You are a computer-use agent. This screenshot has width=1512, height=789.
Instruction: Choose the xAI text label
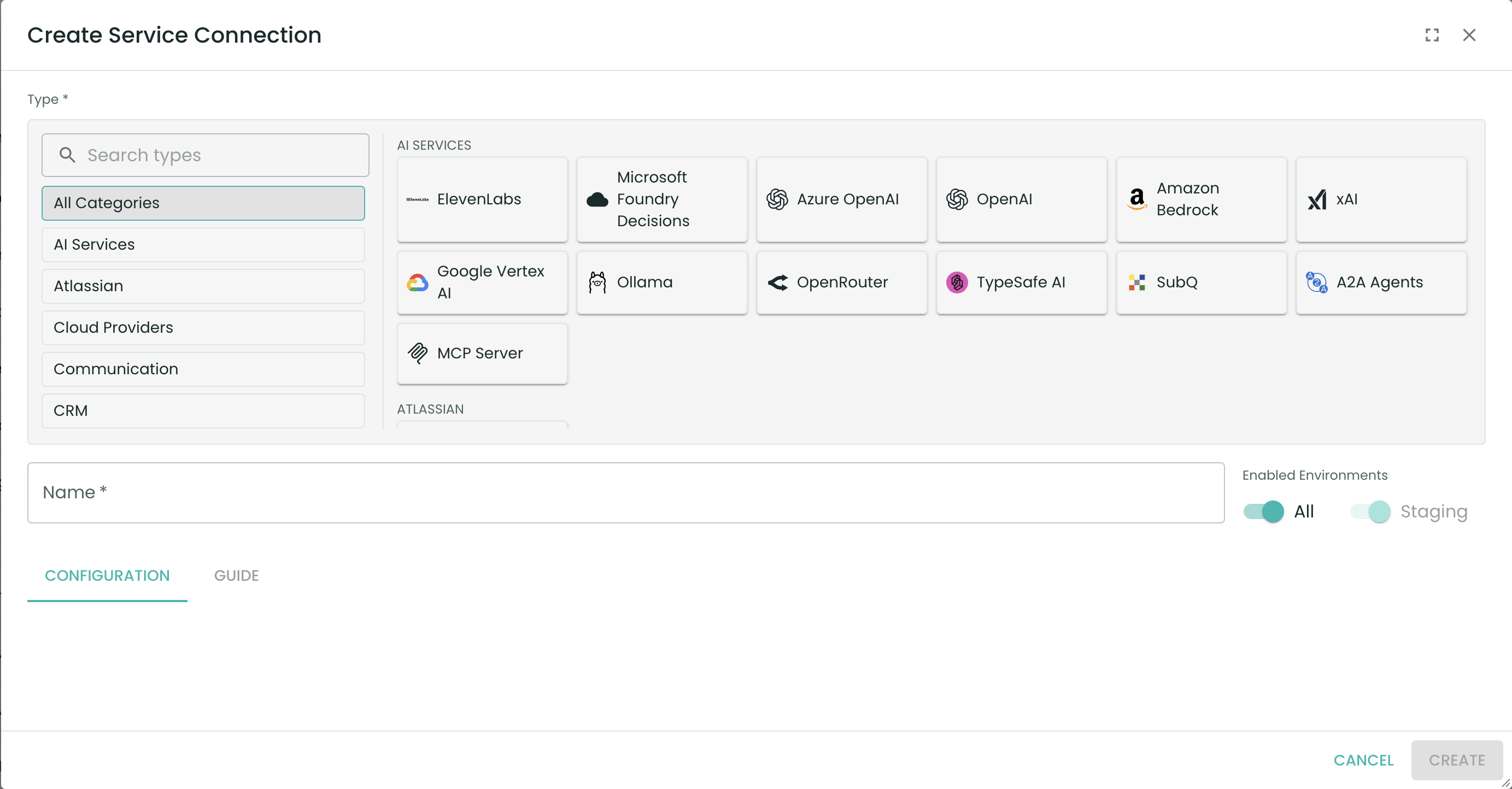(x=1346, y=199)
